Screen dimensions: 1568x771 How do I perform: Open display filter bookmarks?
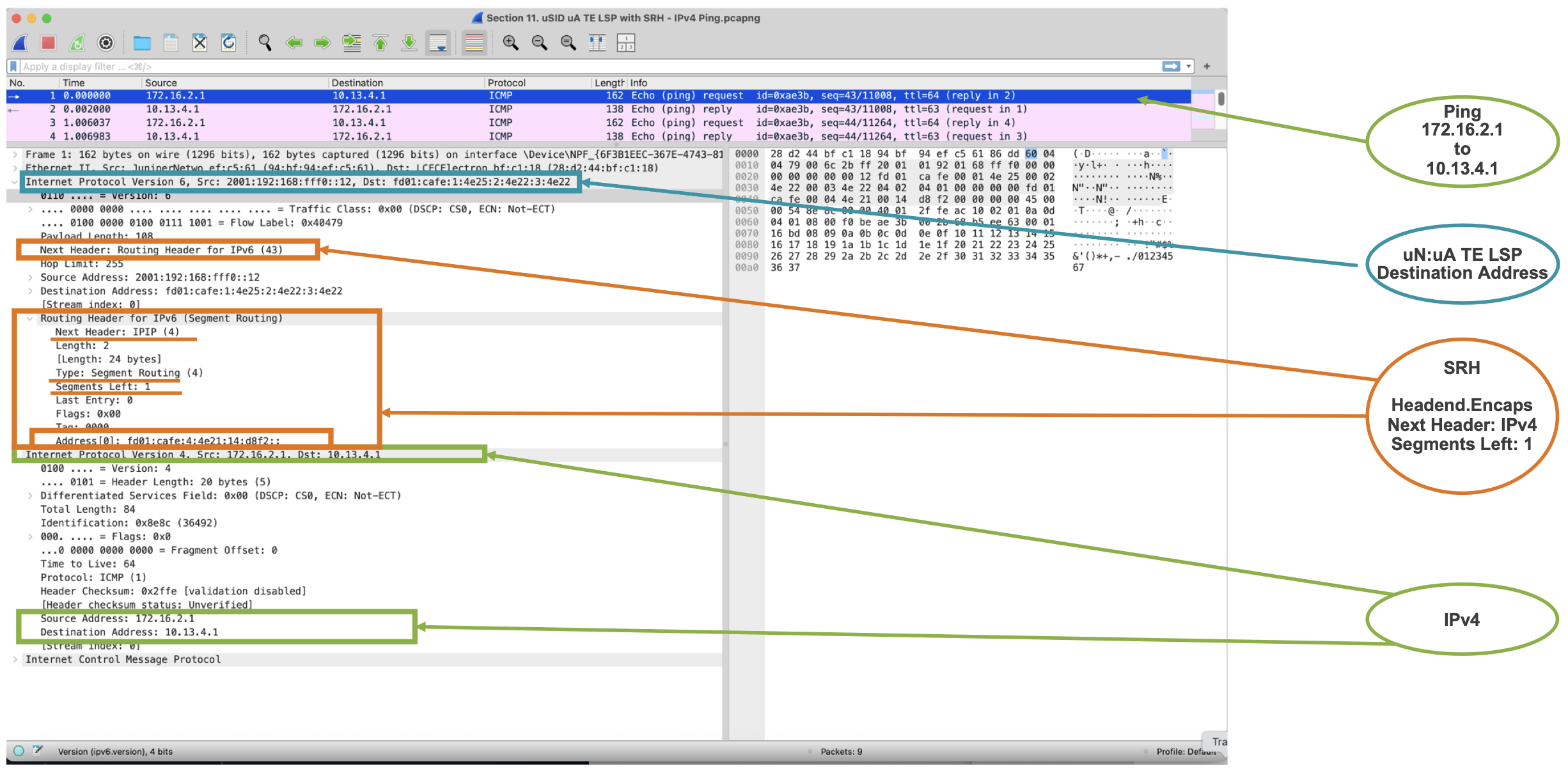click(13, 66)
